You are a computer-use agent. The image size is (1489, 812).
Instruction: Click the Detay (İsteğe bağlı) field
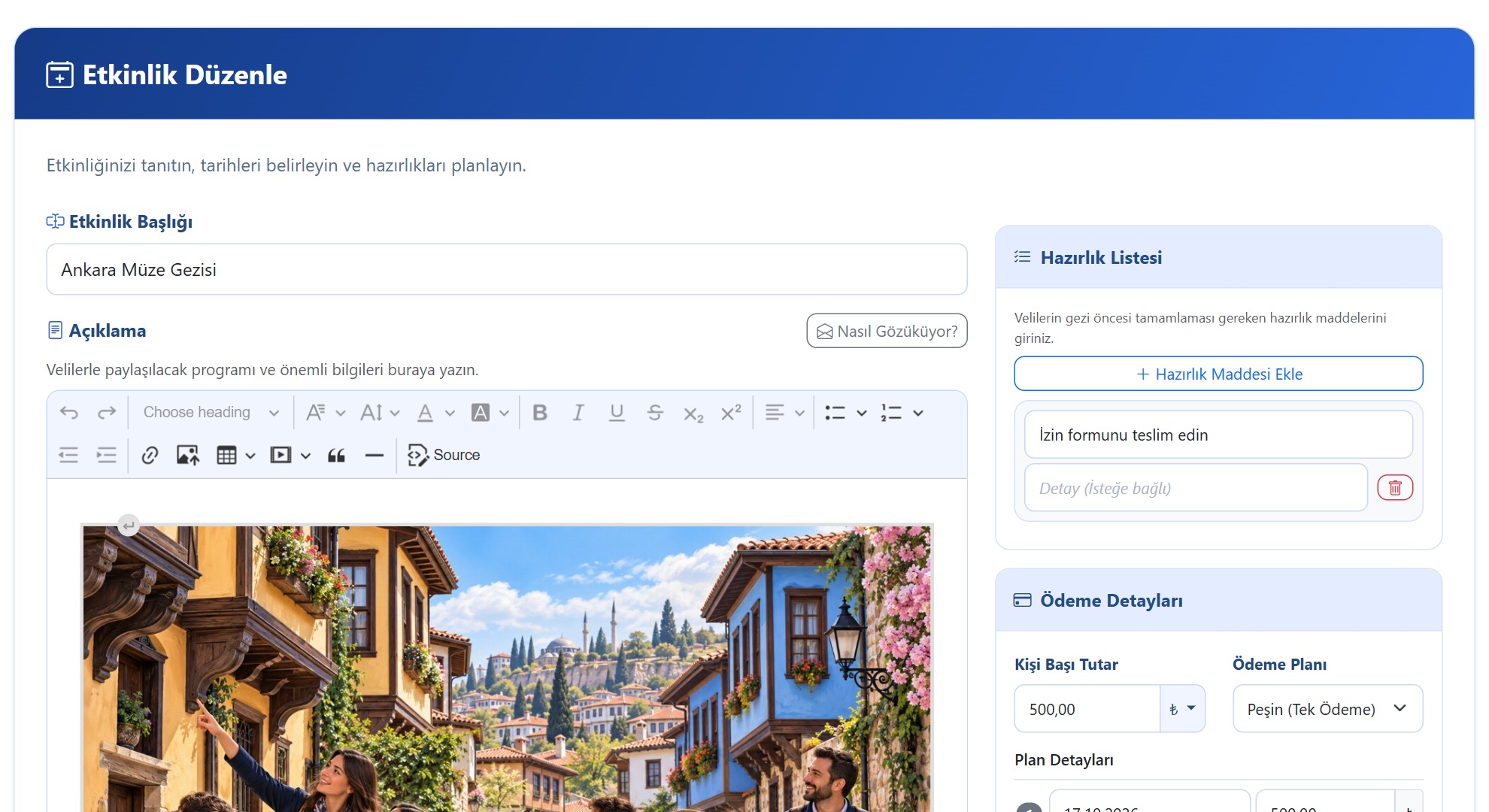point(1196,488)
